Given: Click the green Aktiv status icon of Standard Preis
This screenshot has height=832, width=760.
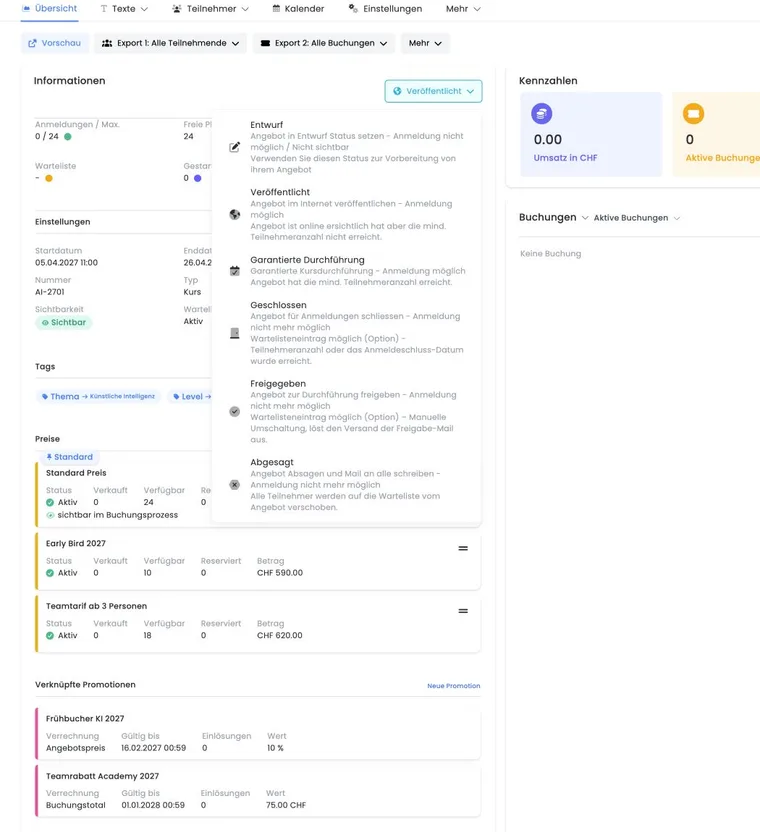Looking at the screenshot, I should pos(50,502).
